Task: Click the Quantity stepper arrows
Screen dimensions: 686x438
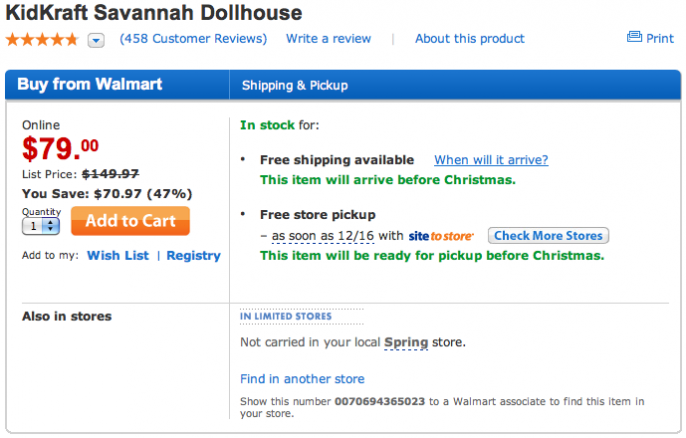Action: tap(51, 226)
